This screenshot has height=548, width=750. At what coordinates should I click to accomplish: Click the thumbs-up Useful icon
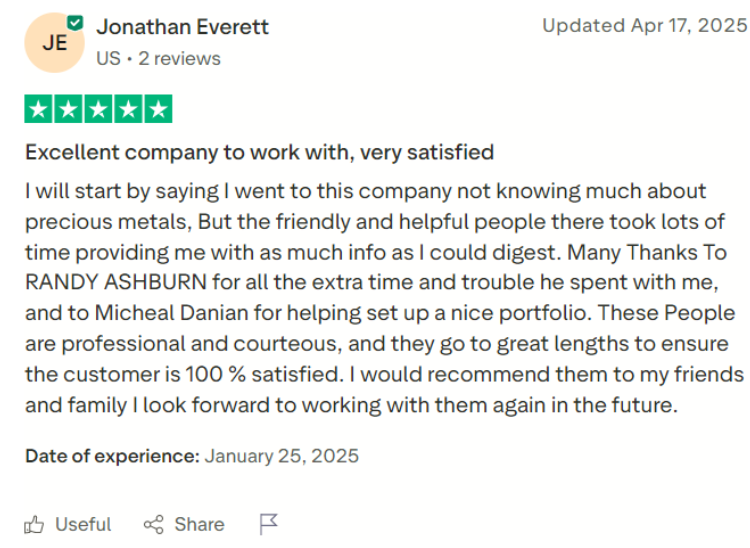click(x=34, y=525)
